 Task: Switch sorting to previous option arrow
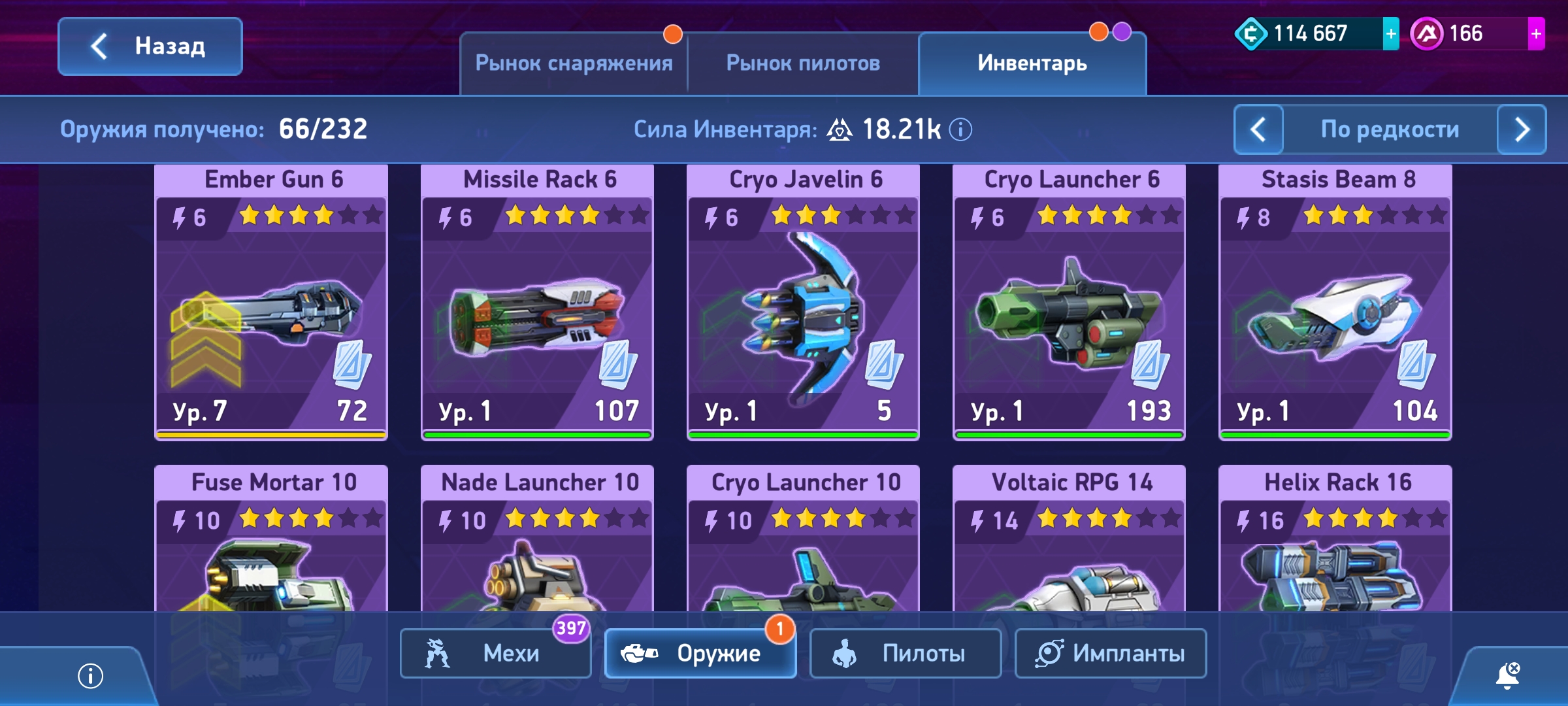click(1258, 129)
